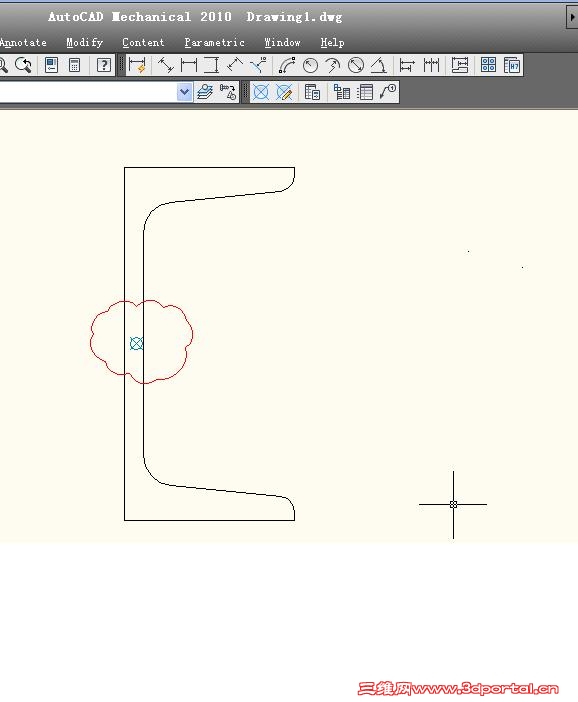Click the title bar right arrow button
The height and width of the screenshot is (702, 578).
(572, 17)
